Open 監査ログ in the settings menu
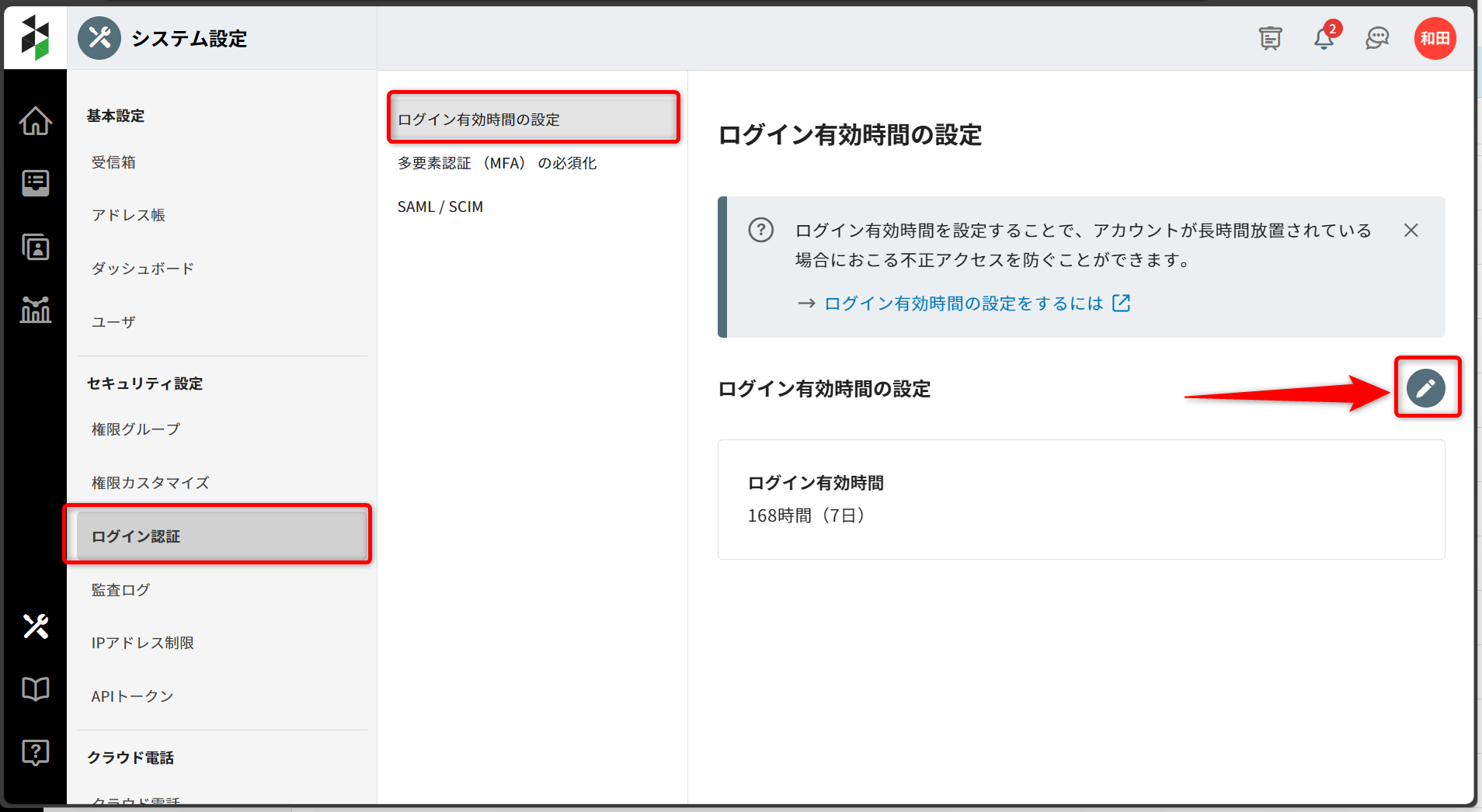 [121, 590]
